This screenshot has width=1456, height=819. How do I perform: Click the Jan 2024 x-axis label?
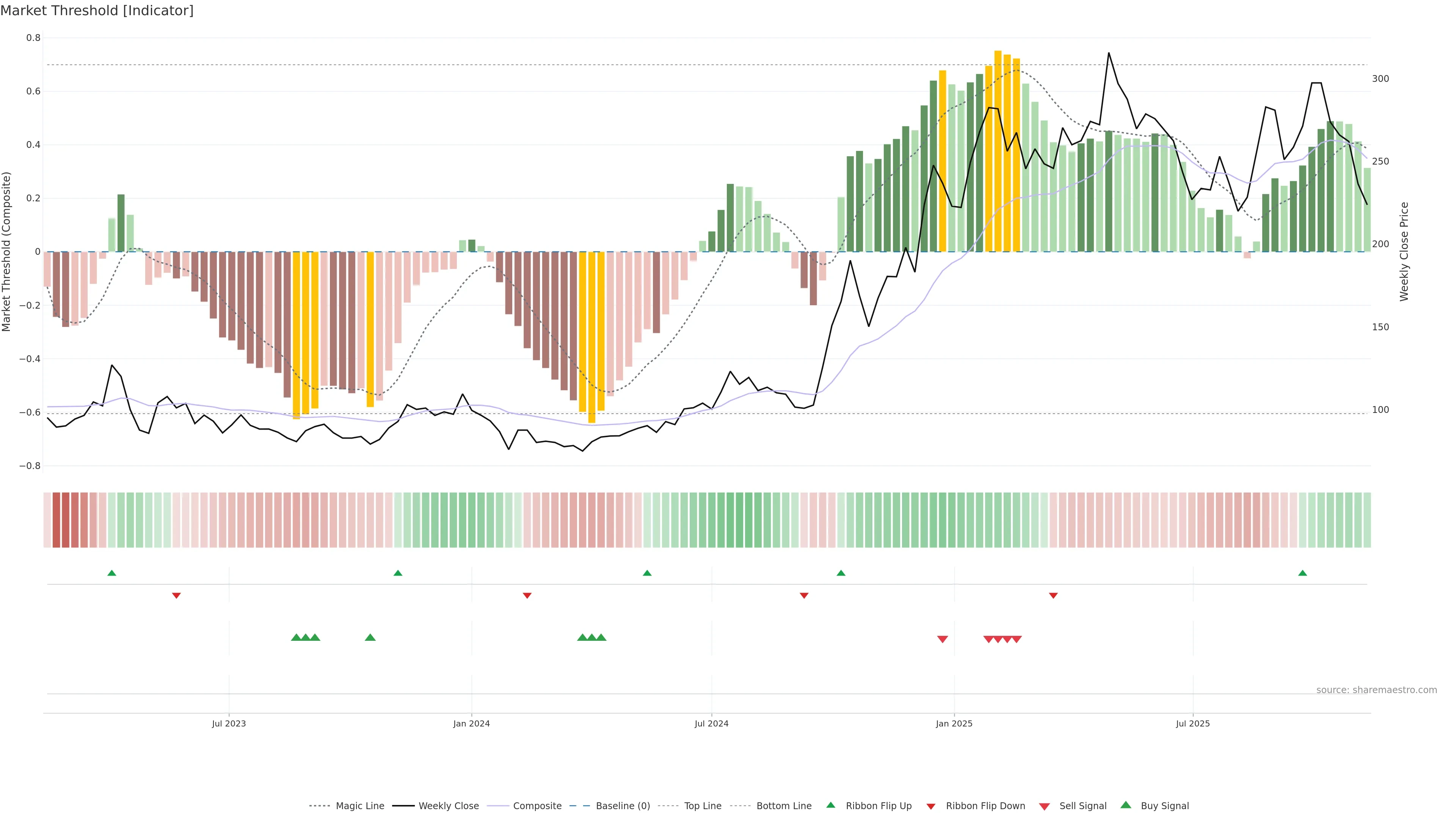point(471,723)
